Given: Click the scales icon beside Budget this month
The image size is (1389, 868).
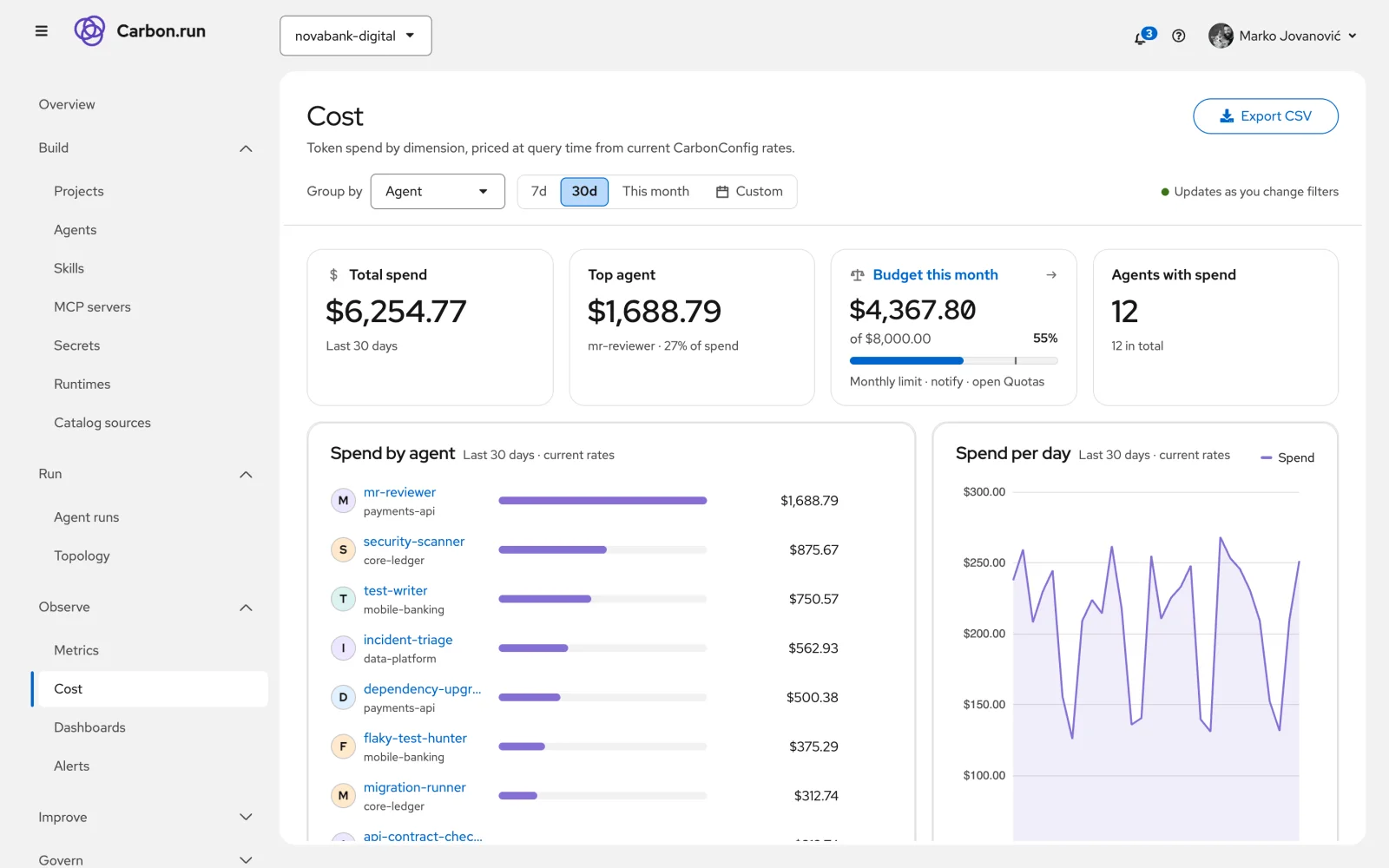Looking at the screenshot, I should coord(858,275).
